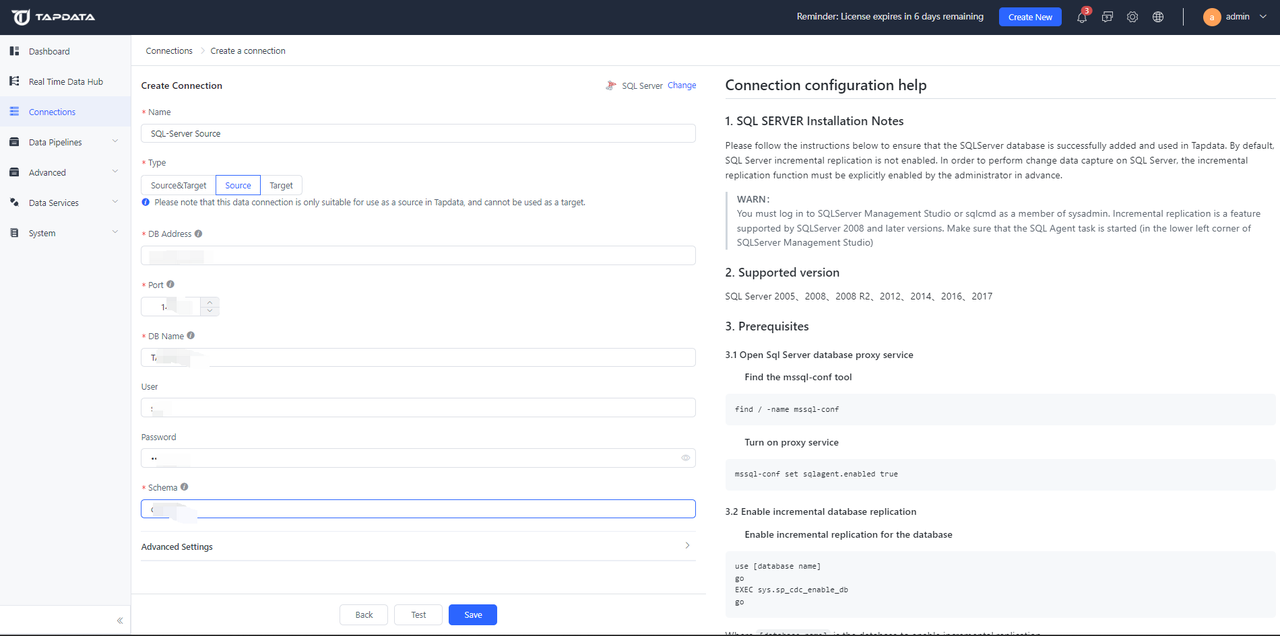Open Data Services menu item
The width and height of the screenshot is (1280, 636).
tap(65, 202)
